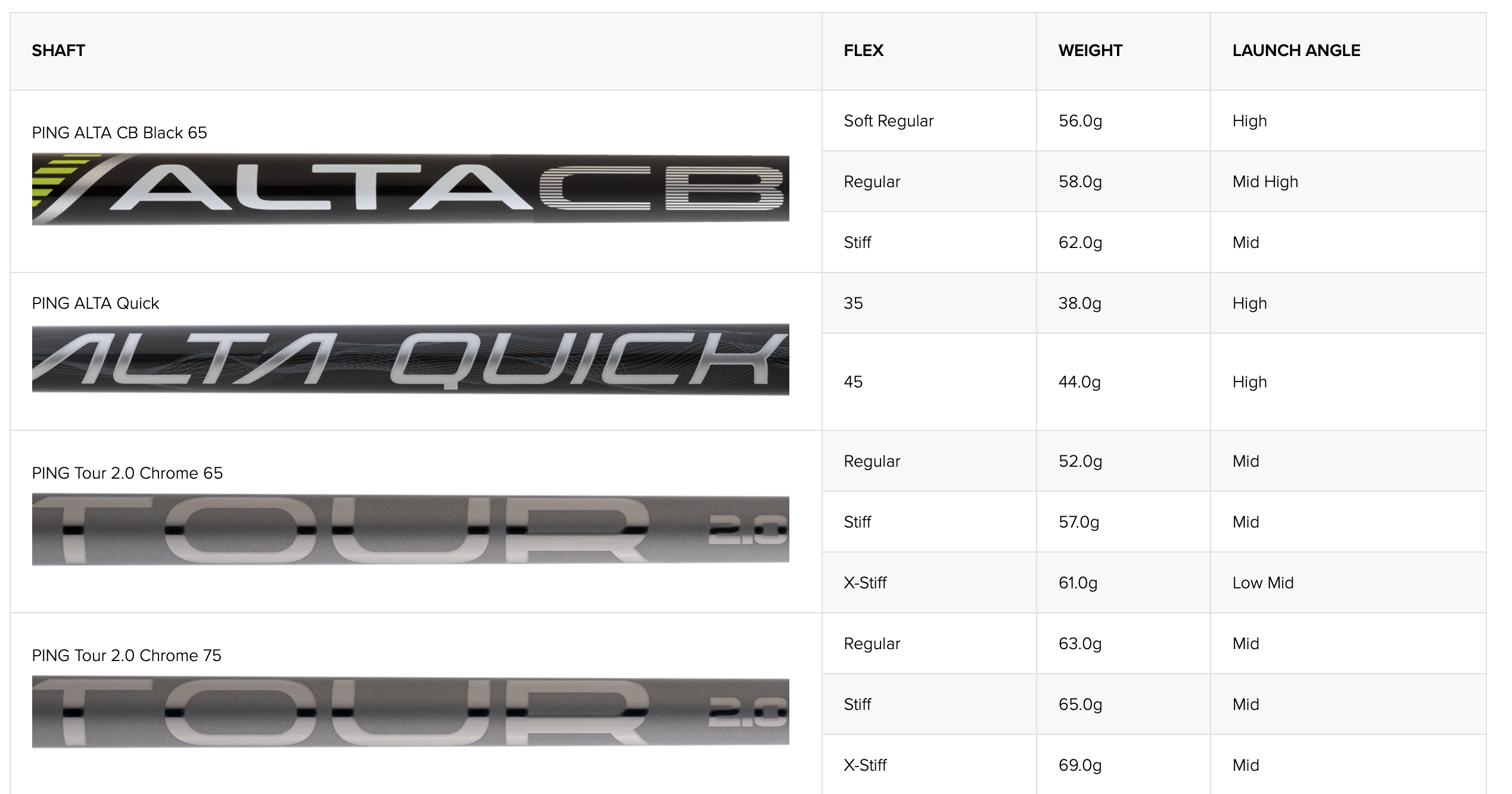The height and width of the screenshot is (794, 1512).
Task: Click the SHAFT column header
Action: pos(58,51)
